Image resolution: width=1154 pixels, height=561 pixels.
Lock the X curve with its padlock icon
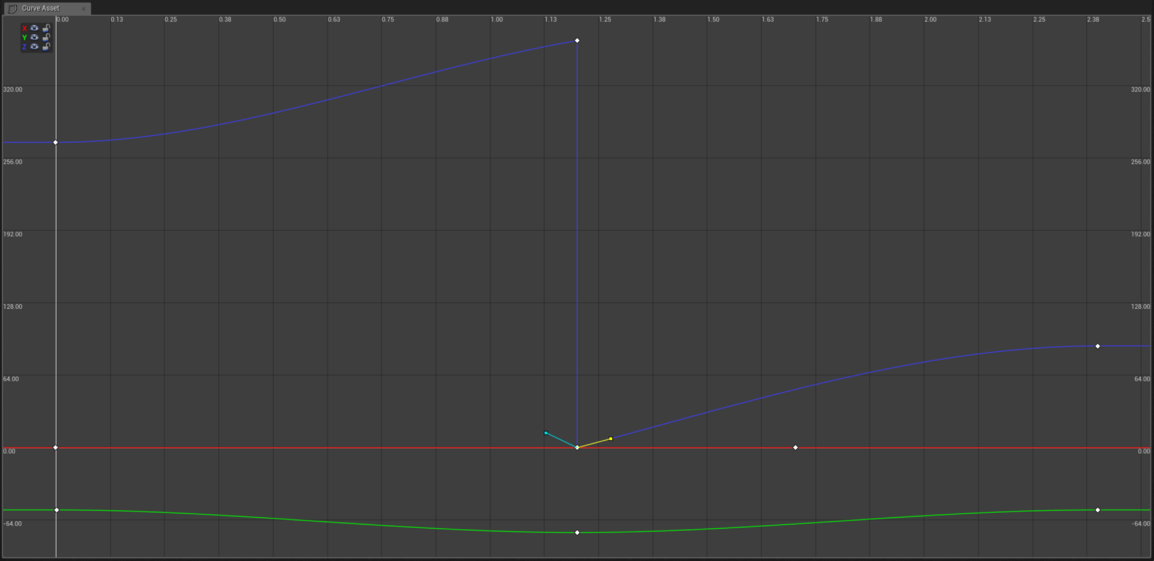tap(46, 28)
